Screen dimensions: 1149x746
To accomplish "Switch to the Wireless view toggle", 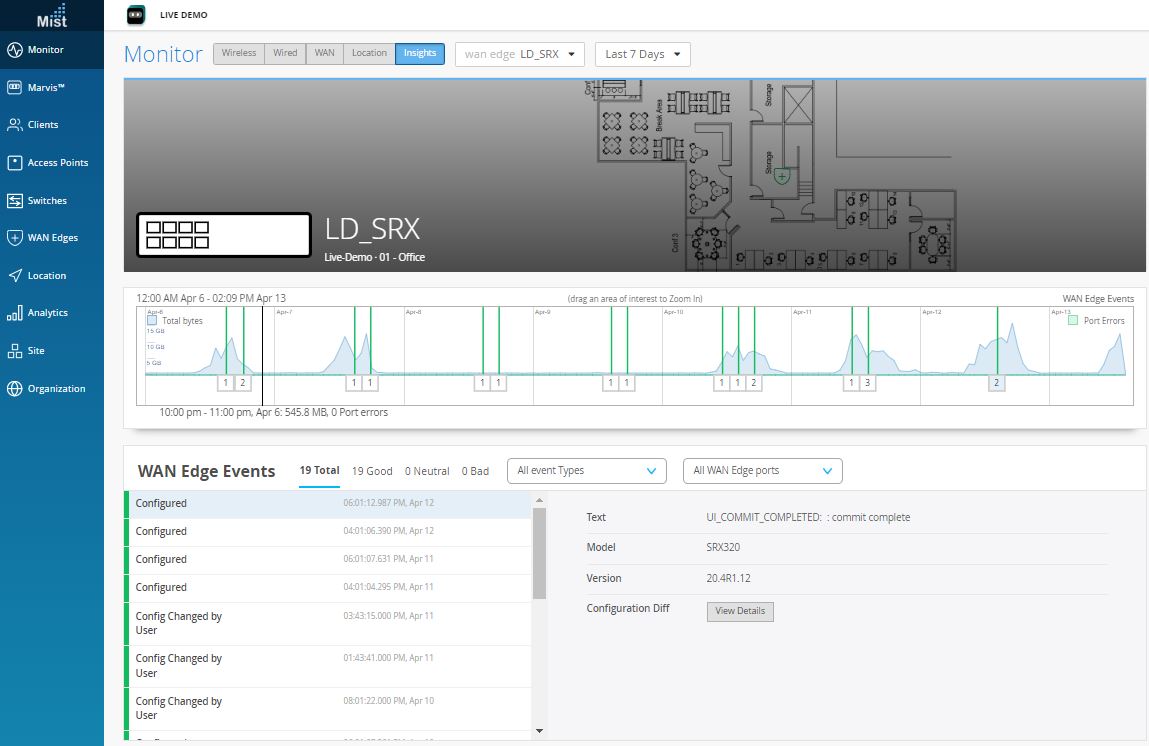I will click(238, 53).
